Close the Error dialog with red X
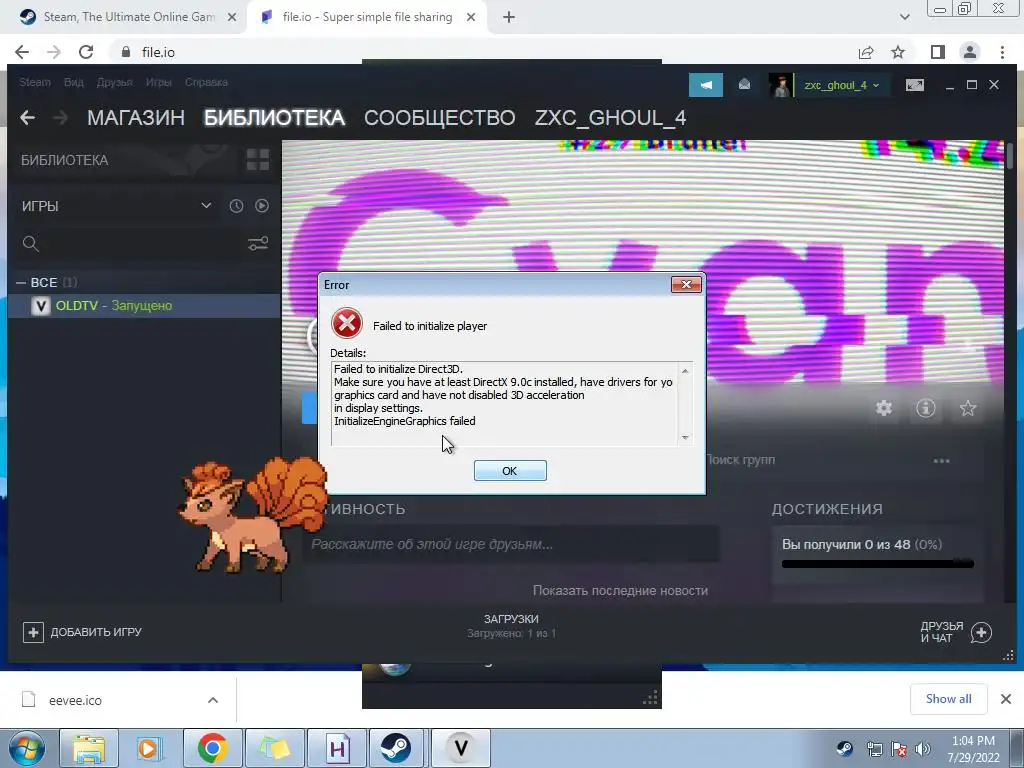This screenshot has height=768, width=1024. pyautogui.click(x=686, y=284)
